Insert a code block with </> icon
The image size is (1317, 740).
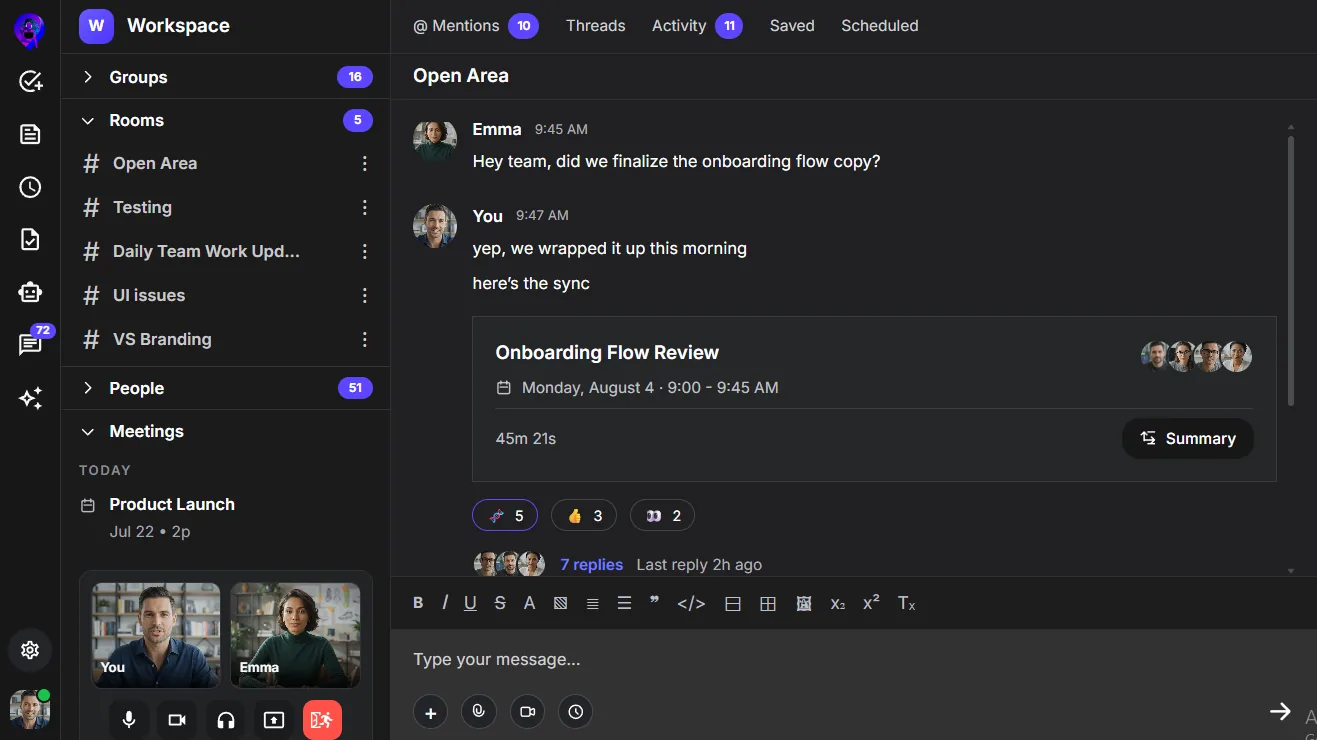691,603
